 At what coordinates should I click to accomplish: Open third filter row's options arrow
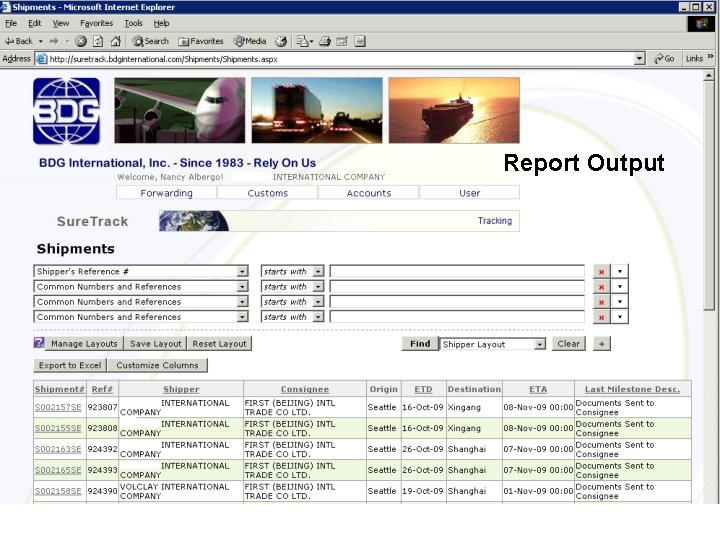(x=619, y=302)
